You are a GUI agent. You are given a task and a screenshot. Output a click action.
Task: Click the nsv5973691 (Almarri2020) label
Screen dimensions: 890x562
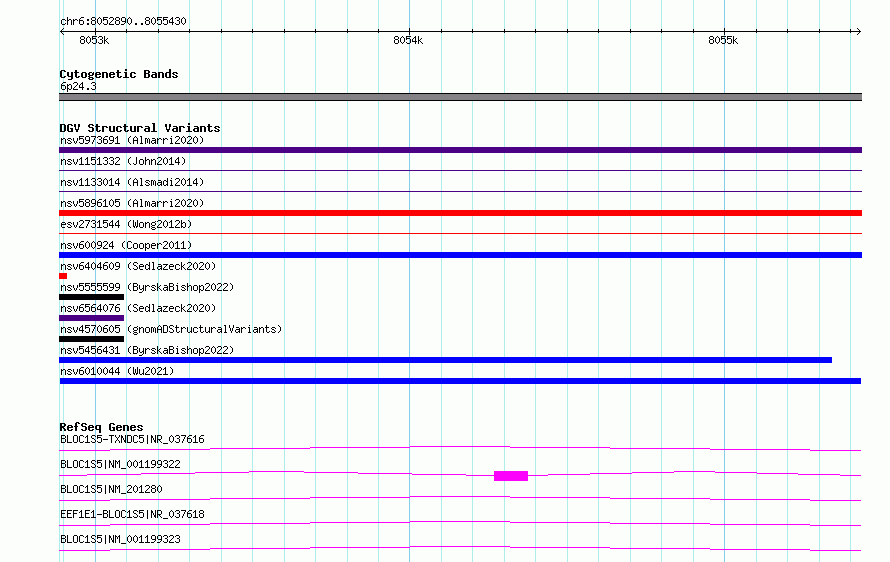coord(132,140)
